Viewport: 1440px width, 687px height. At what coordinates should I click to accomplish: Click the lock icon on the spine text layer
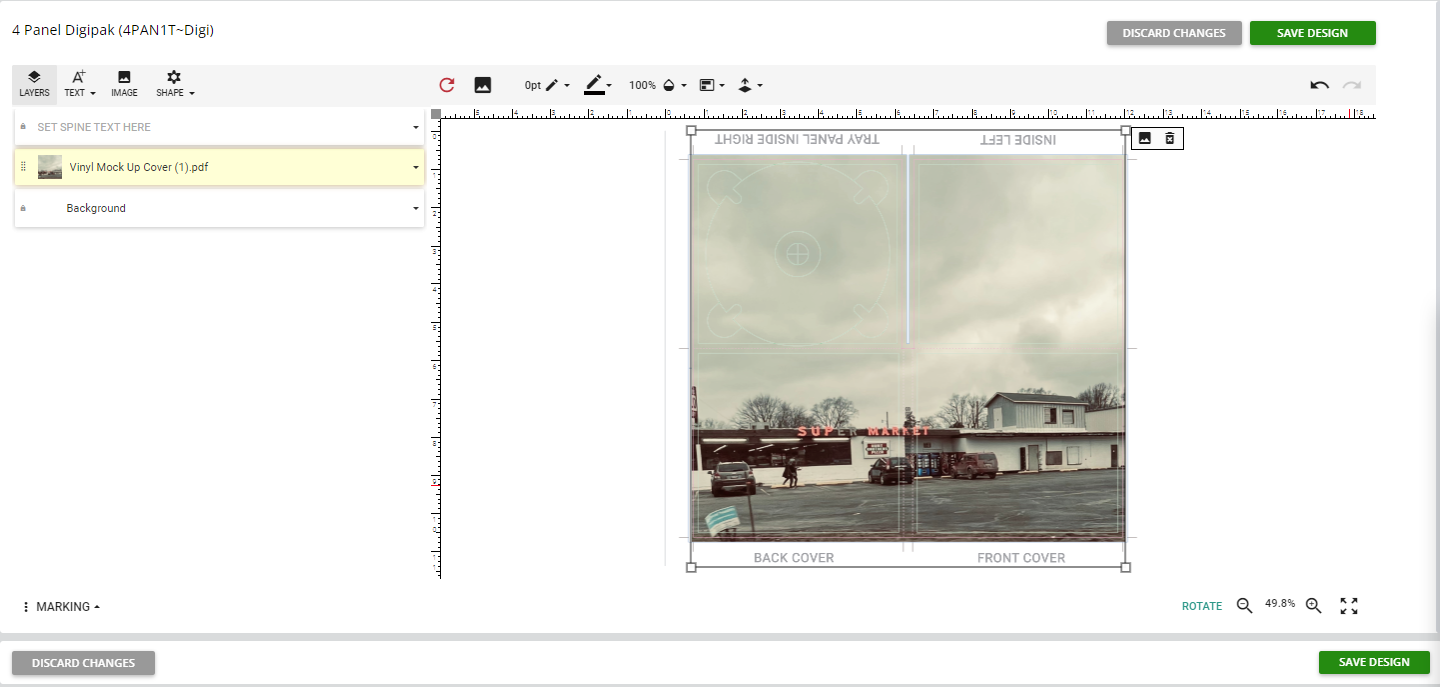[23, 126]
